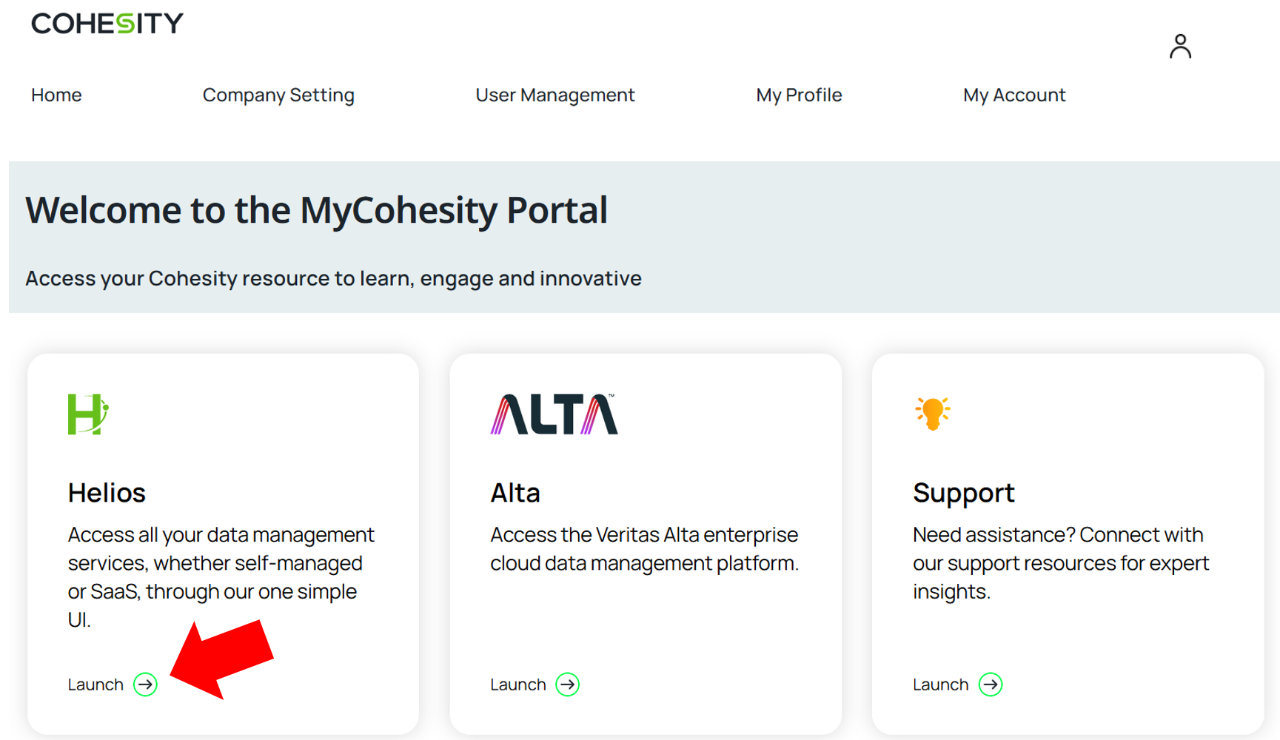Click the arrow icon under Alta
The height and width of the screenshot is (740, 1280).
pos(568,684)
